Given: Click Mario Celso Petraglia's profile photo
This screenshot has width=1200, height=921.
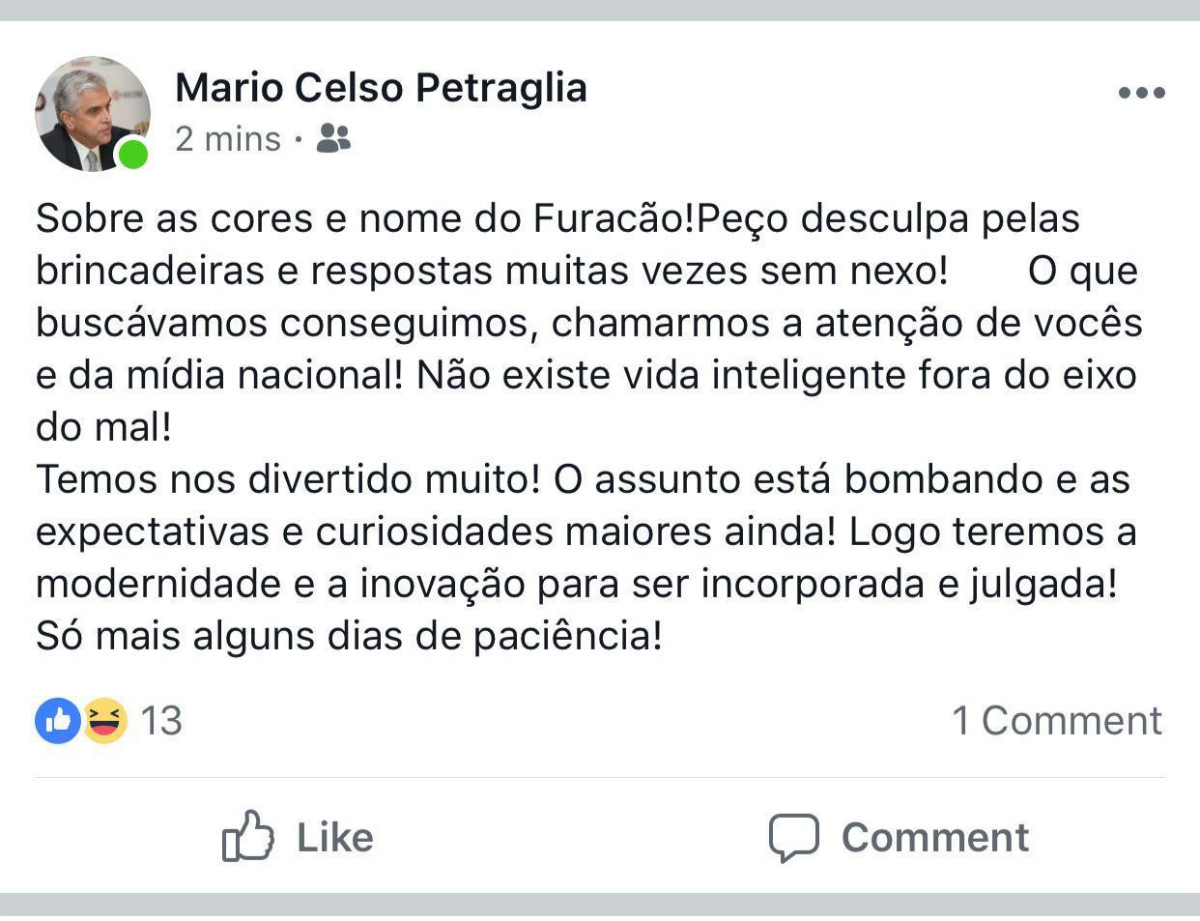Looking at the screenshot, I should click(x=91, y=112).
